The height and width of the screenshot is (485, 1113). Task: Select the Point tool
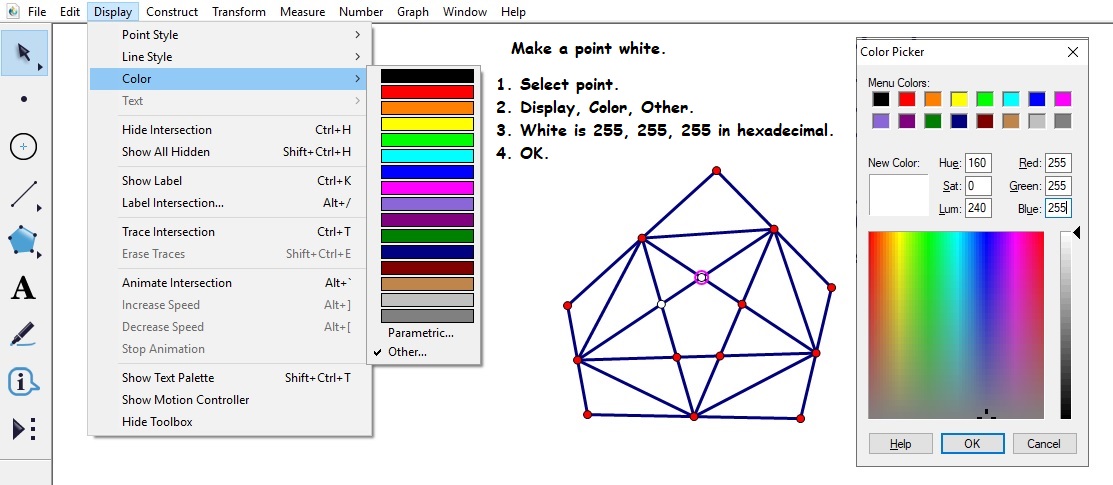click(24, 99)
